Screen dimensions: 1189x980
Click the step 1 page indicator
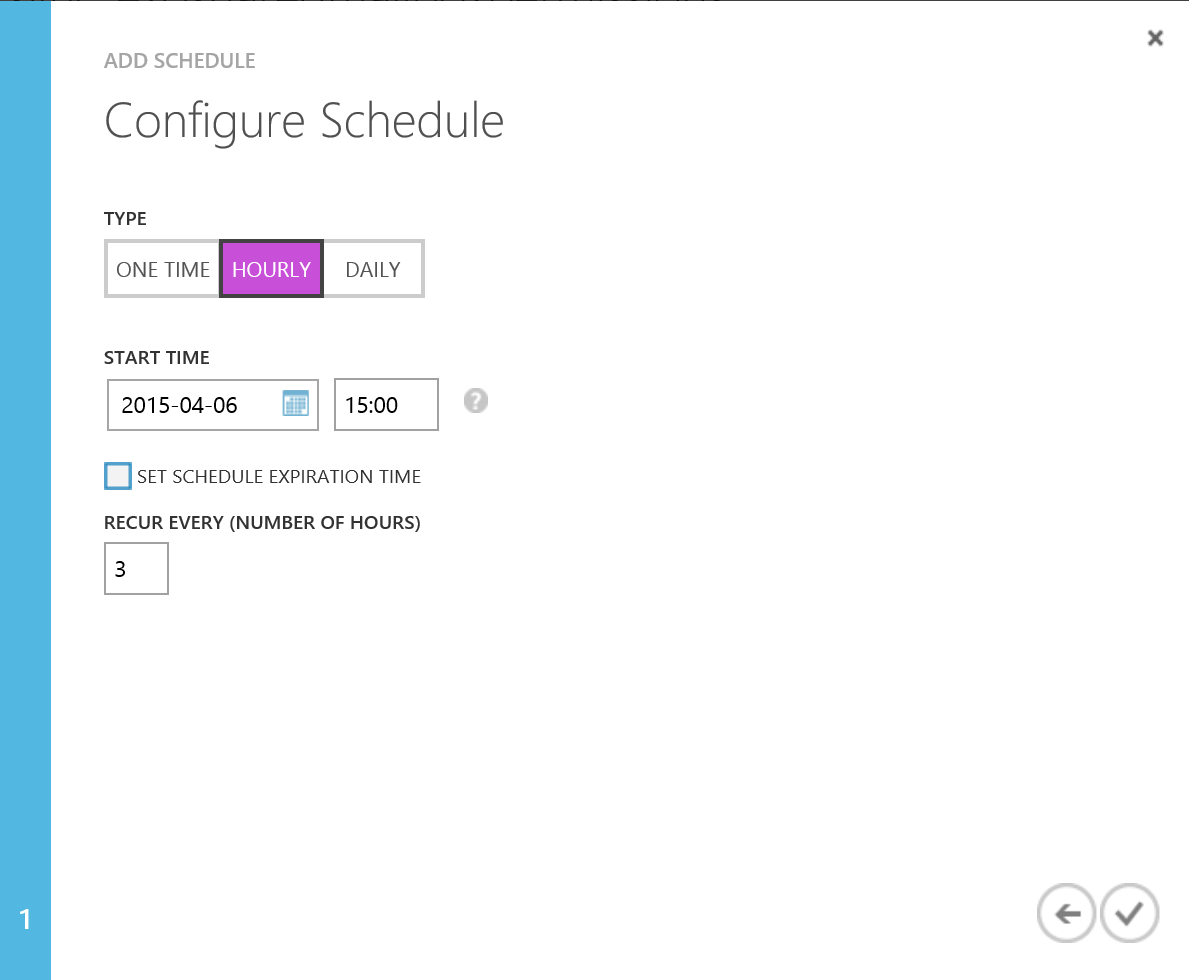25,919
